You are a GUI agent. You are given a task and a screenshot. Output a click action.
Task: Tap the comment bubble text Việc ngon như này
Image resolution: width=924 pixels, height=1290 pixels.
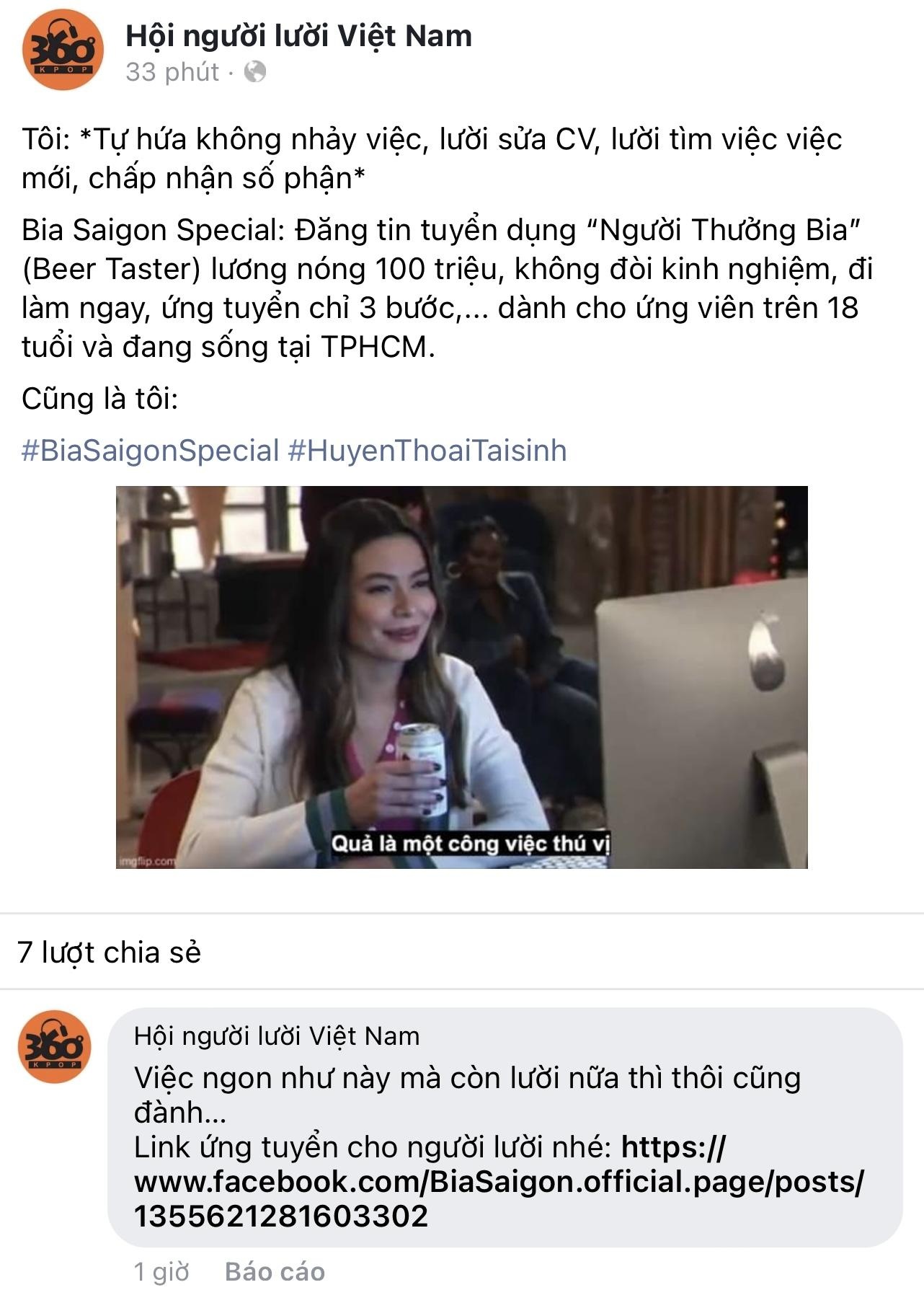click(467, 1095)
